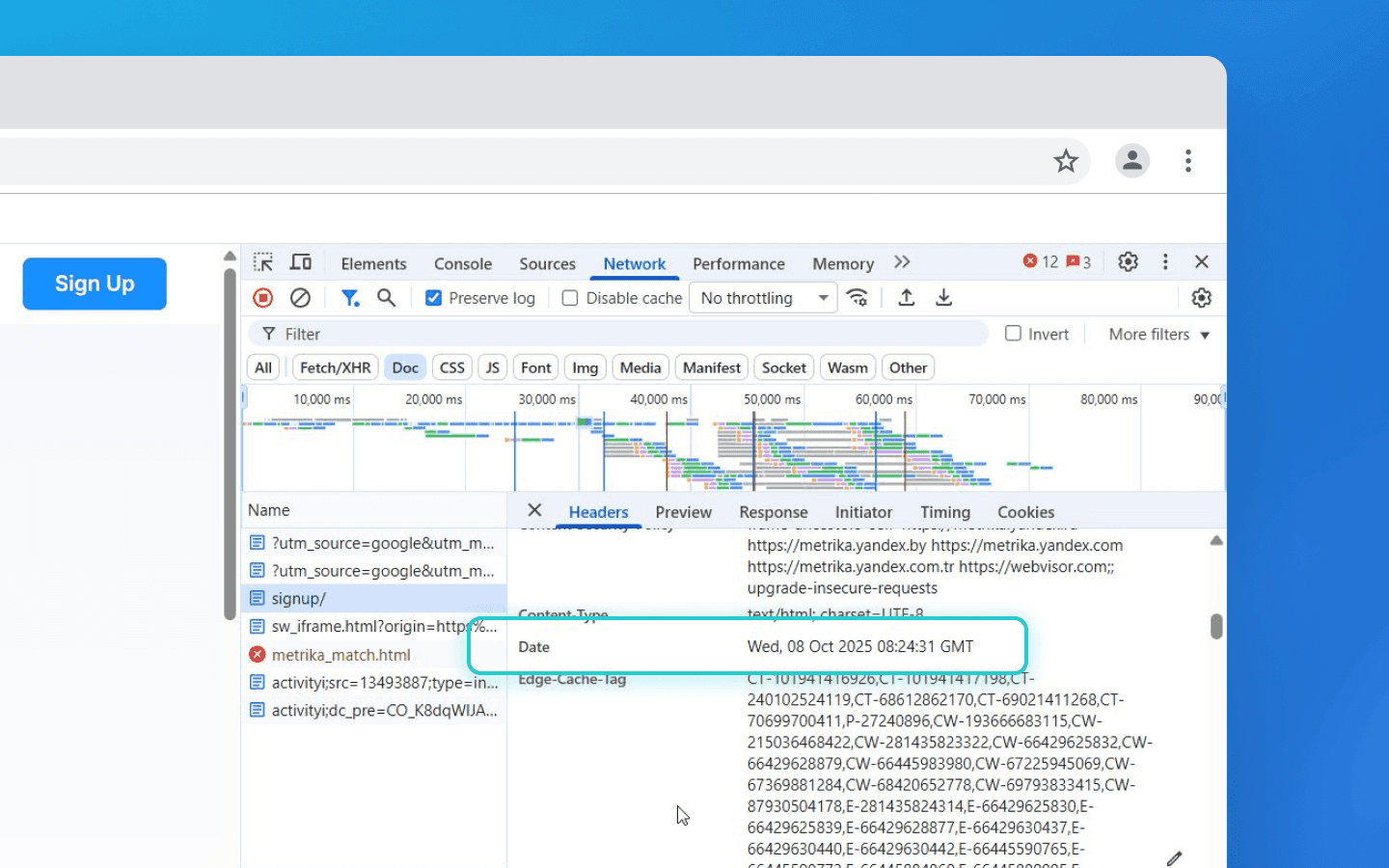Toggle the Doc request filter
Image resolution: width=1389 pixels, height=868 pixels.
[x=405, y=367]
